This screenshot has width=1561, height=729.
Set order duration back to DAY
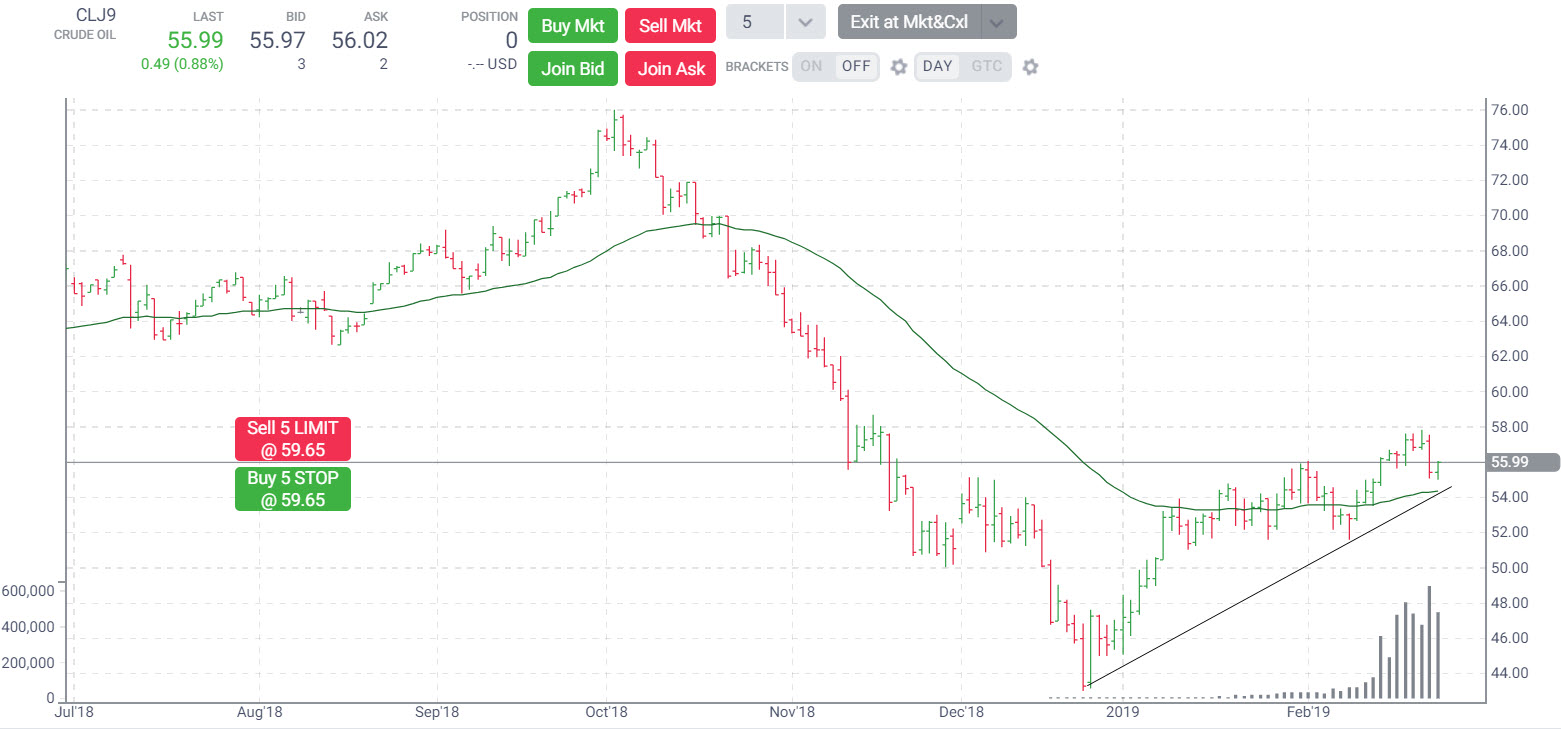(937, 66)
